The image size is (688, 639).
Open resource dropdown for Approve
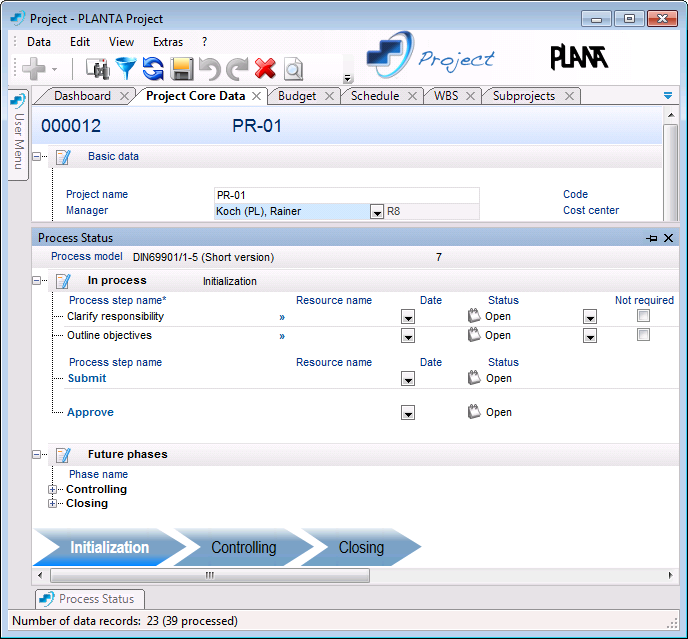point(408,413)
